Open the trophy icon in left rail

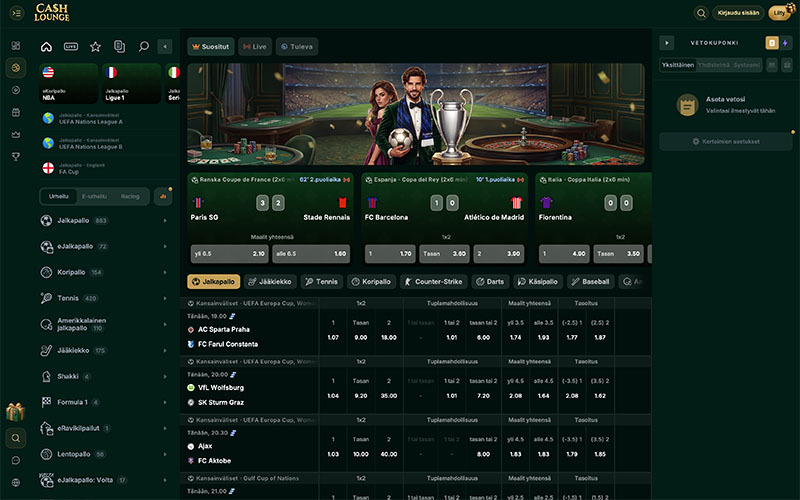[16, 157]
